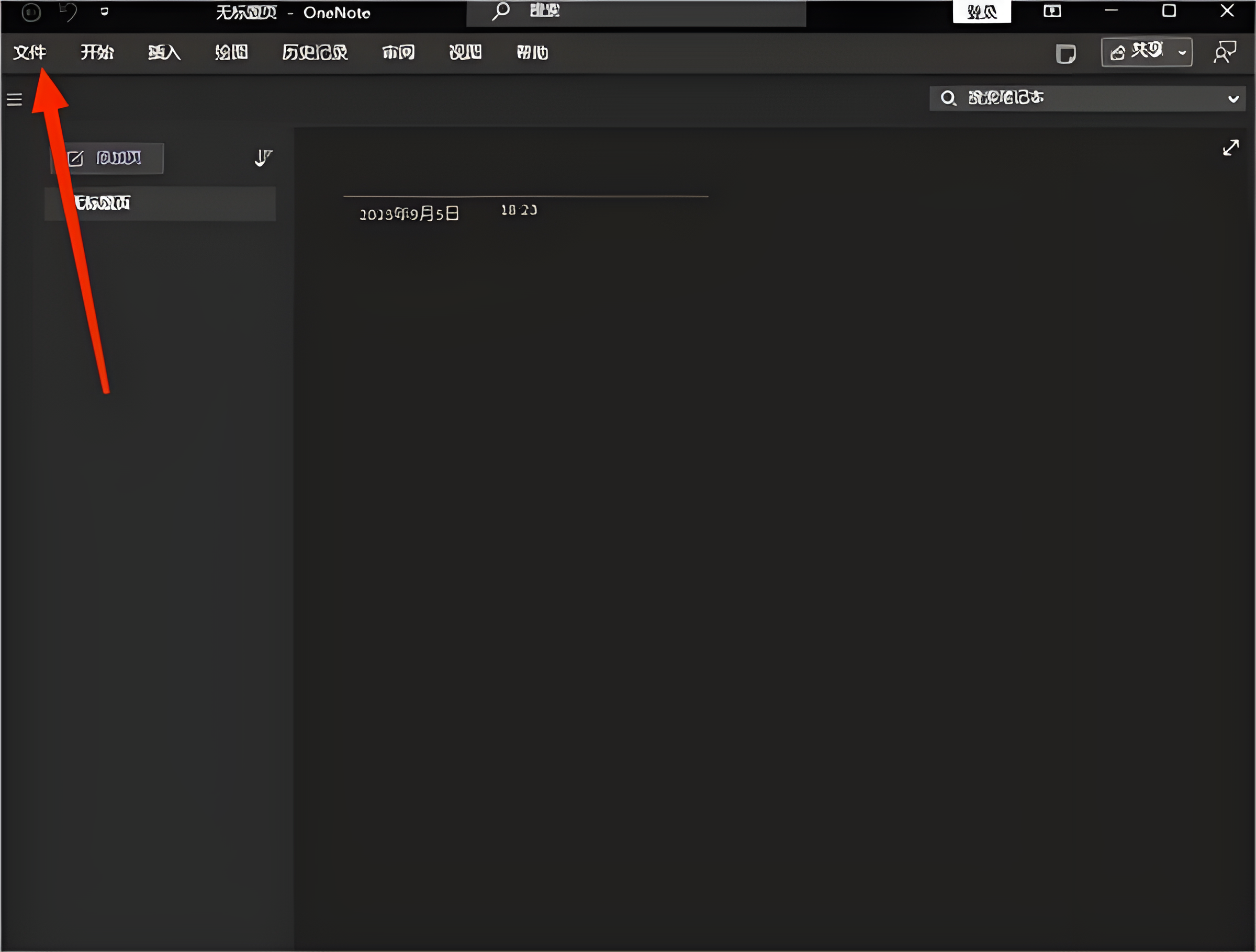Viewport: 1256px width, 952px height.
Task: Click the back navigation icon in title bar
Action: (31, 12)
